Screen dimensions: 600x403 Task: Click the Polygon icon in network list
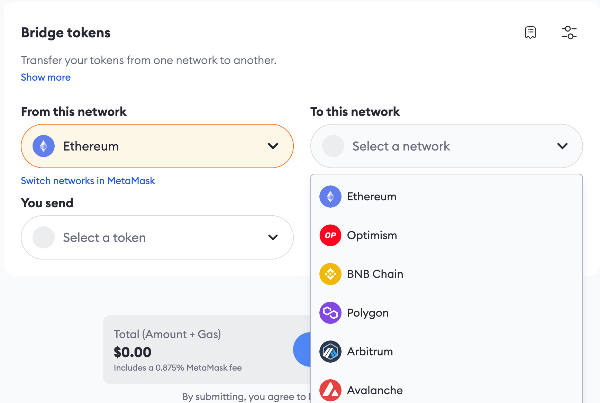[330, 313]
